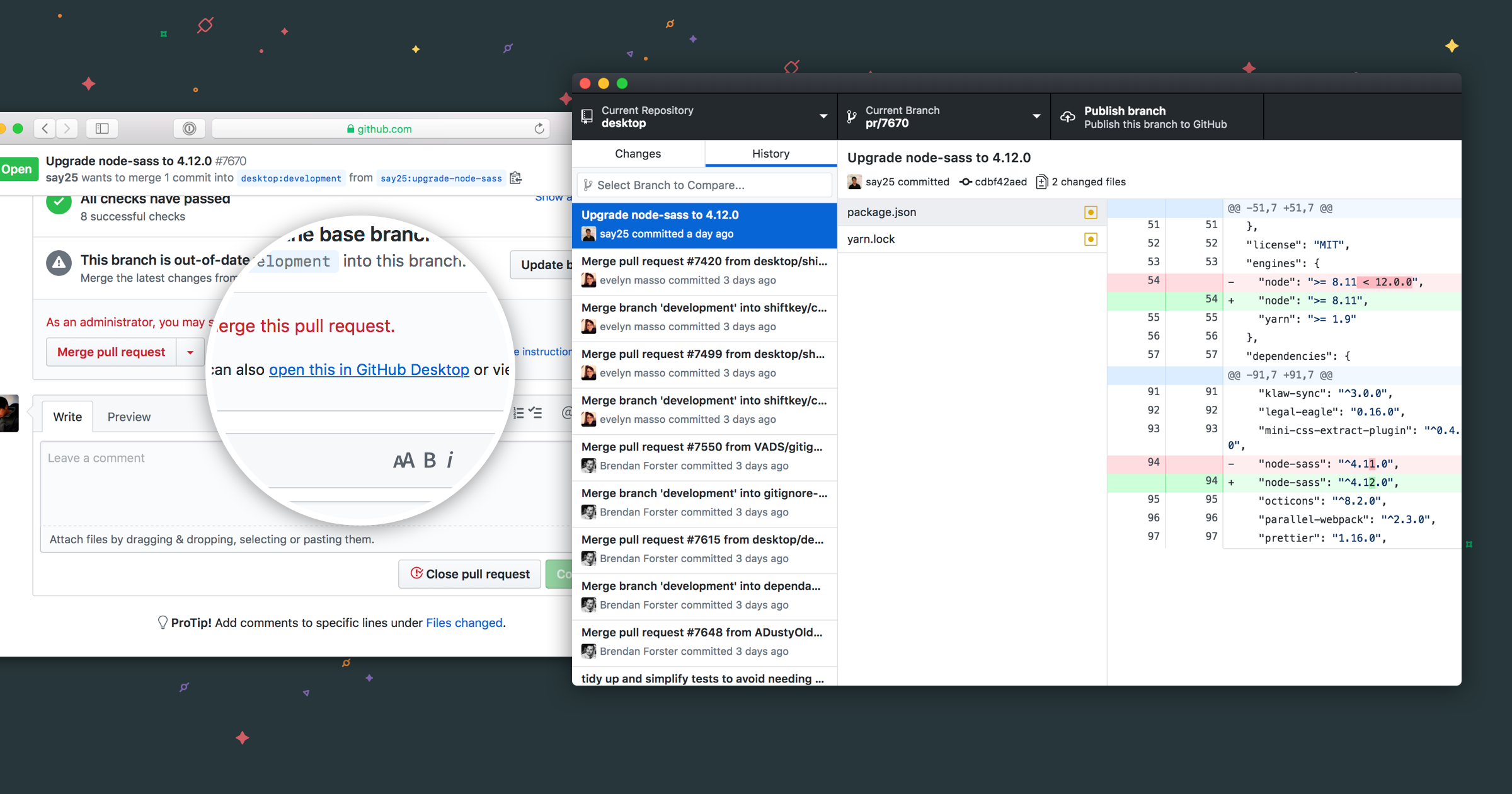Expand the Current Branch dropdown

coord(1036,116)
